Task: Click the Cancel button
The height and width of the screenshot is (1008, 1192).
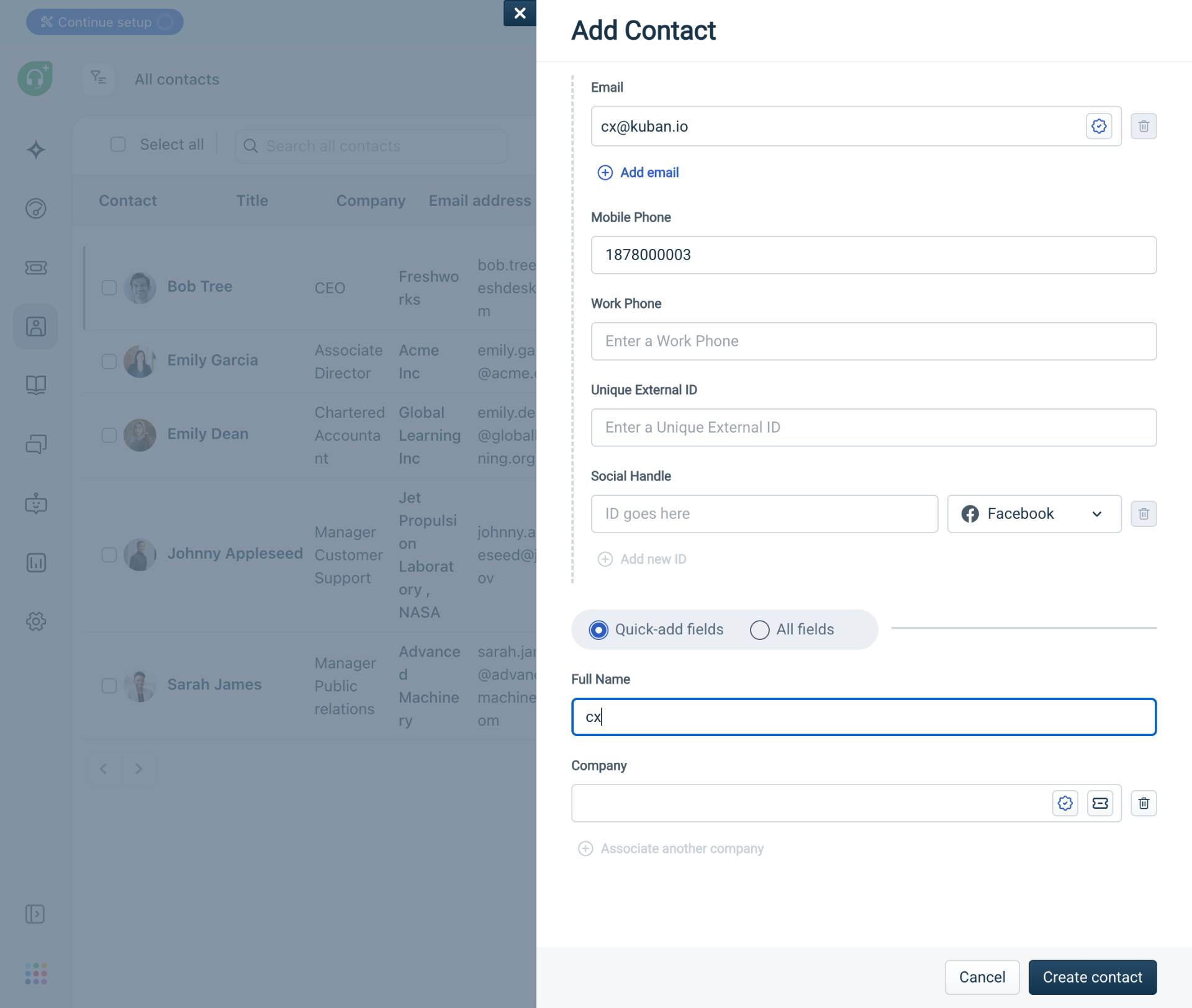Action: click(x=982, y=977)
